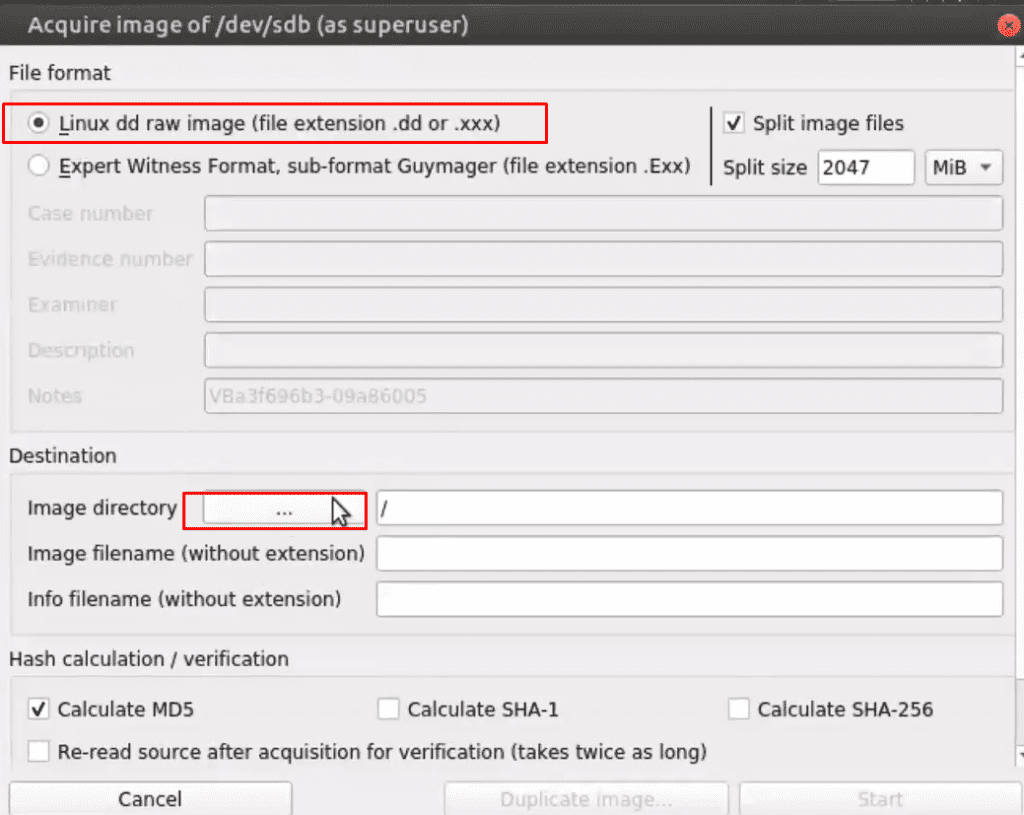1024x815 pixels.
Task: Enable Calculate SHA-256 checkbox
Action: (x=738, y=709)
